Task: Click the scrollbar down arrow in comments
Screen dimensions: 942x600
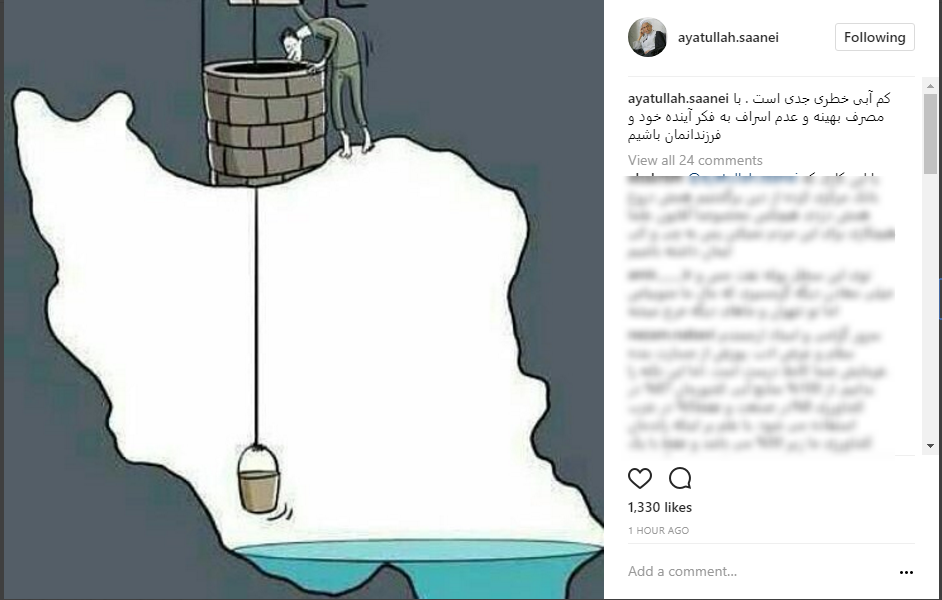Action: click(x=931, y=446)
